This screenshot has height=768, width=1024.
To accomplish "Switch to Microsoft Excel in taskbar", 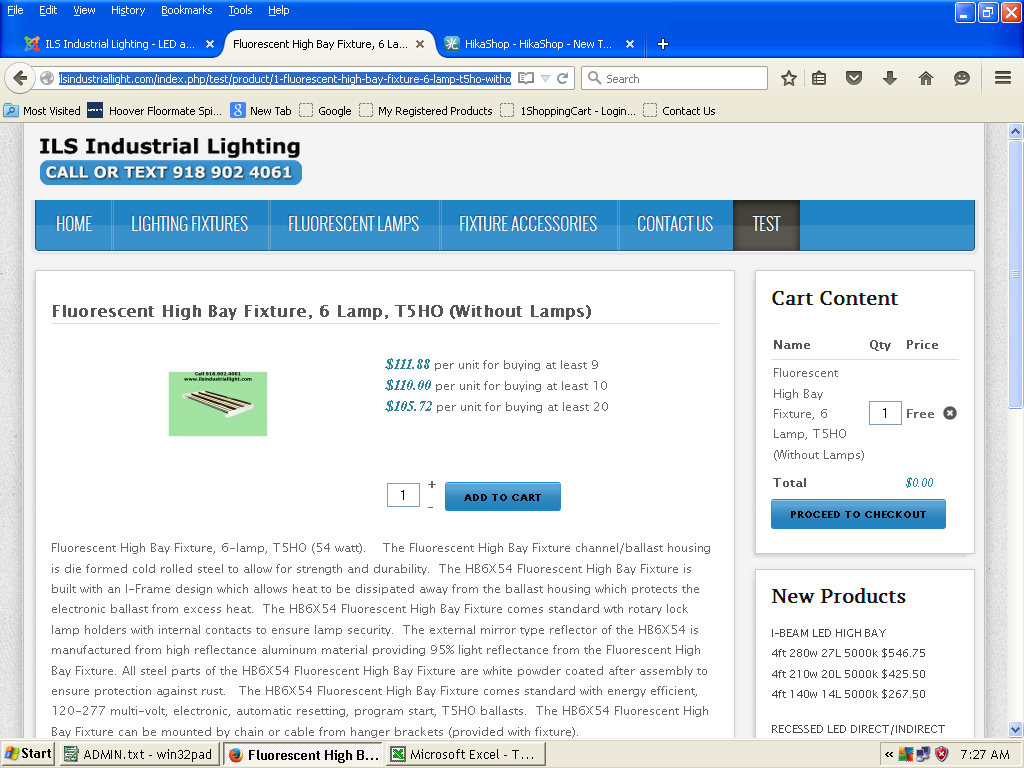I will (465, 754).
